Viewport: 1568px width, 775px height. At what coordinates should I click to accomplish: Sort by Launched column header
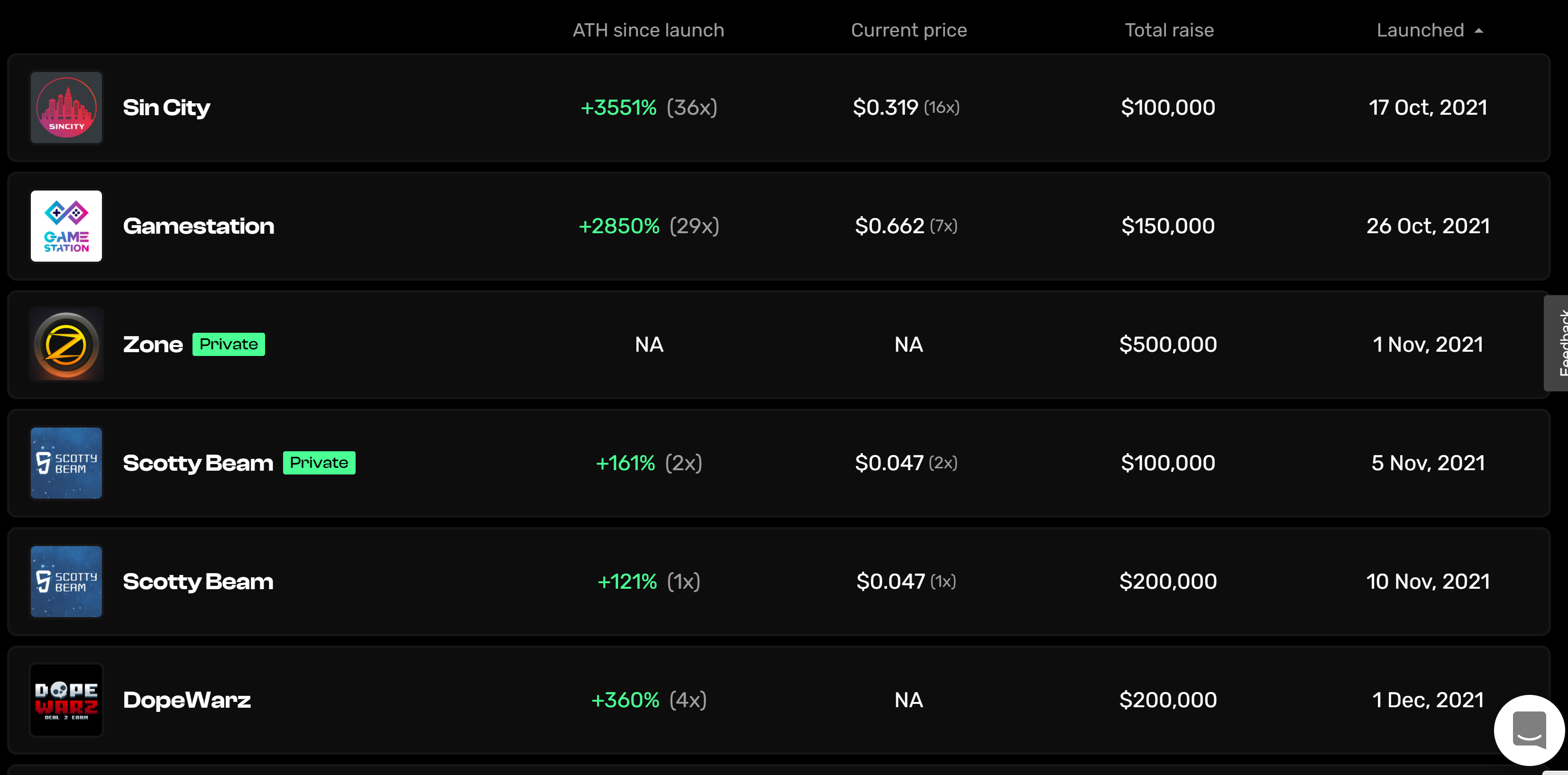(x=1420, y=30)
